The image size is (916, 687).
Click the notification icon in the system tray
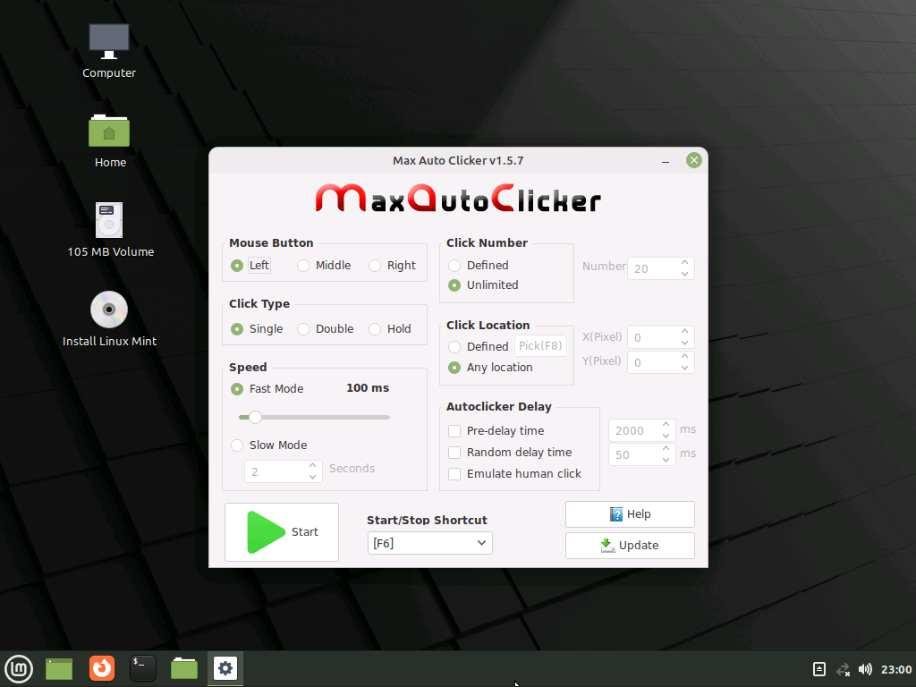tap(818, 668)
